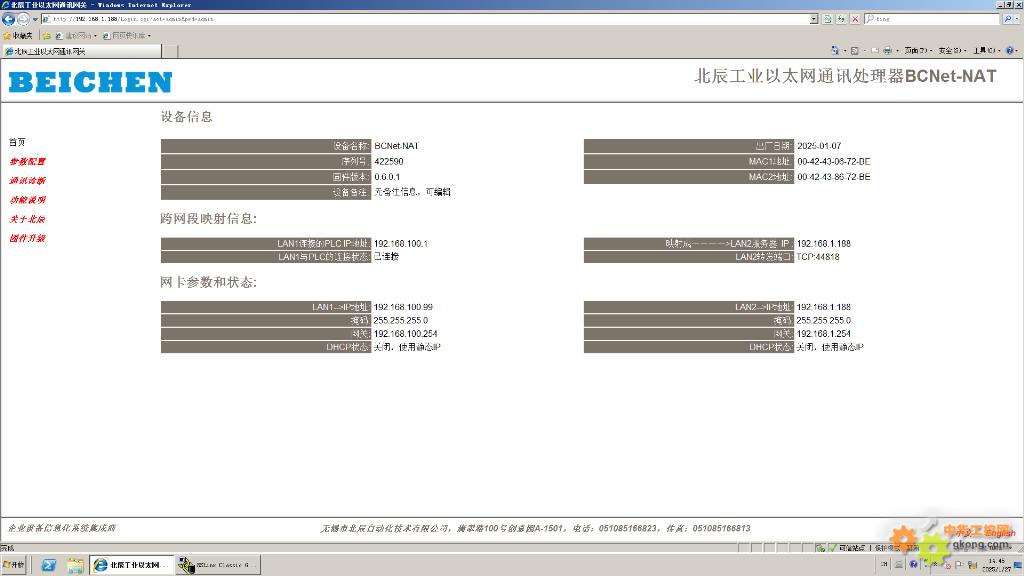Open the Suggested Sites favorites item

[x=76, y=35]
